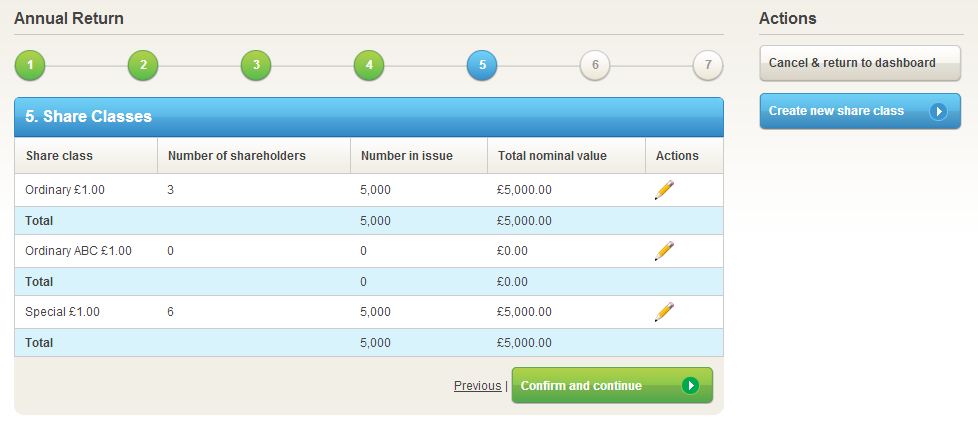Click arrow icon on Create new share class
Viewport: 978px width, 438px height.
pyautogui.click(x=938, y=111)
